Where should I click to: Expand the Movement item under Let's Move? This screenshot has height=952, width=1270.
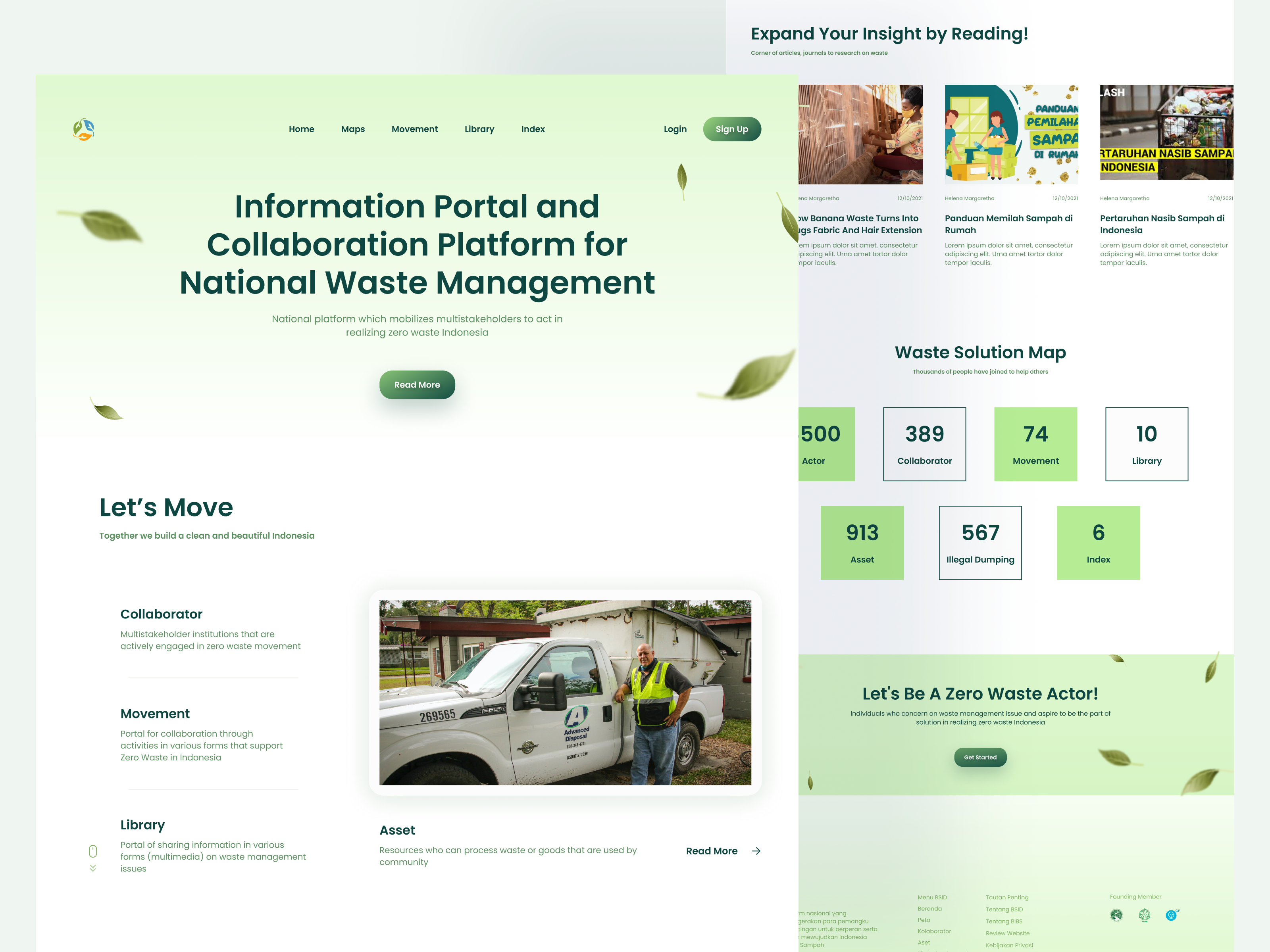coord(155,714)
